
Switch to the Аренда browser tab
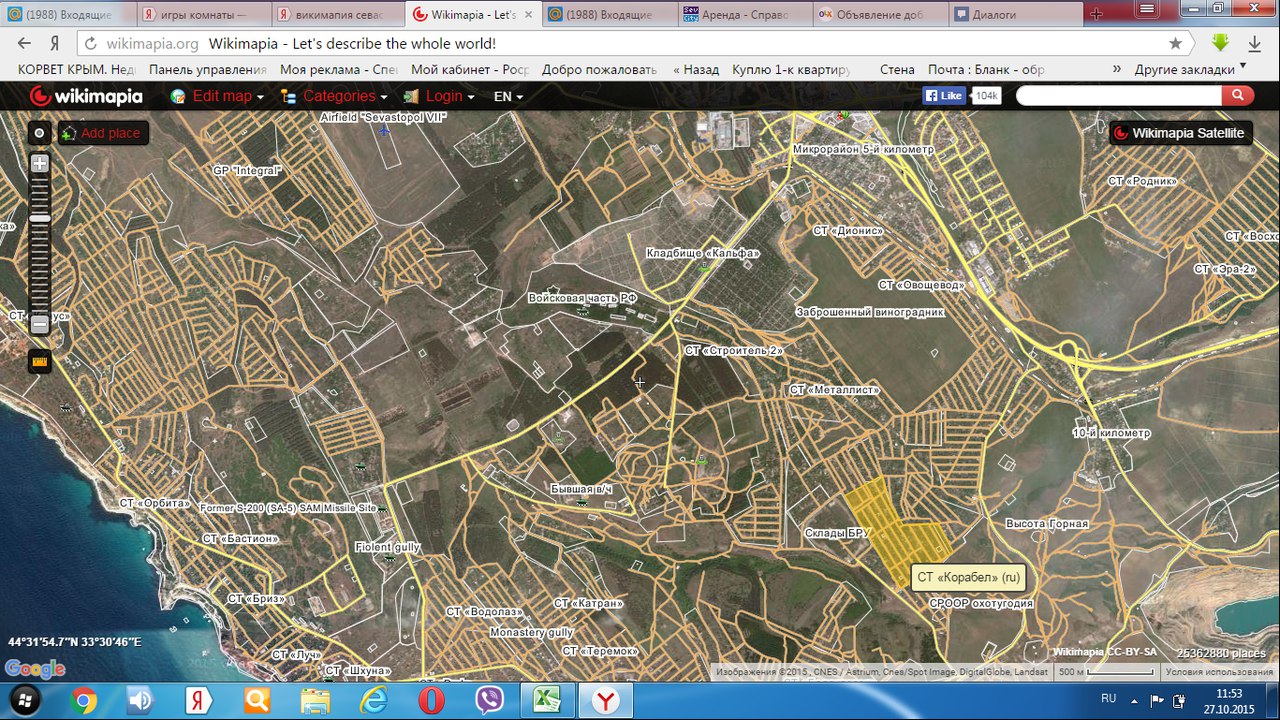coord(740,15)
